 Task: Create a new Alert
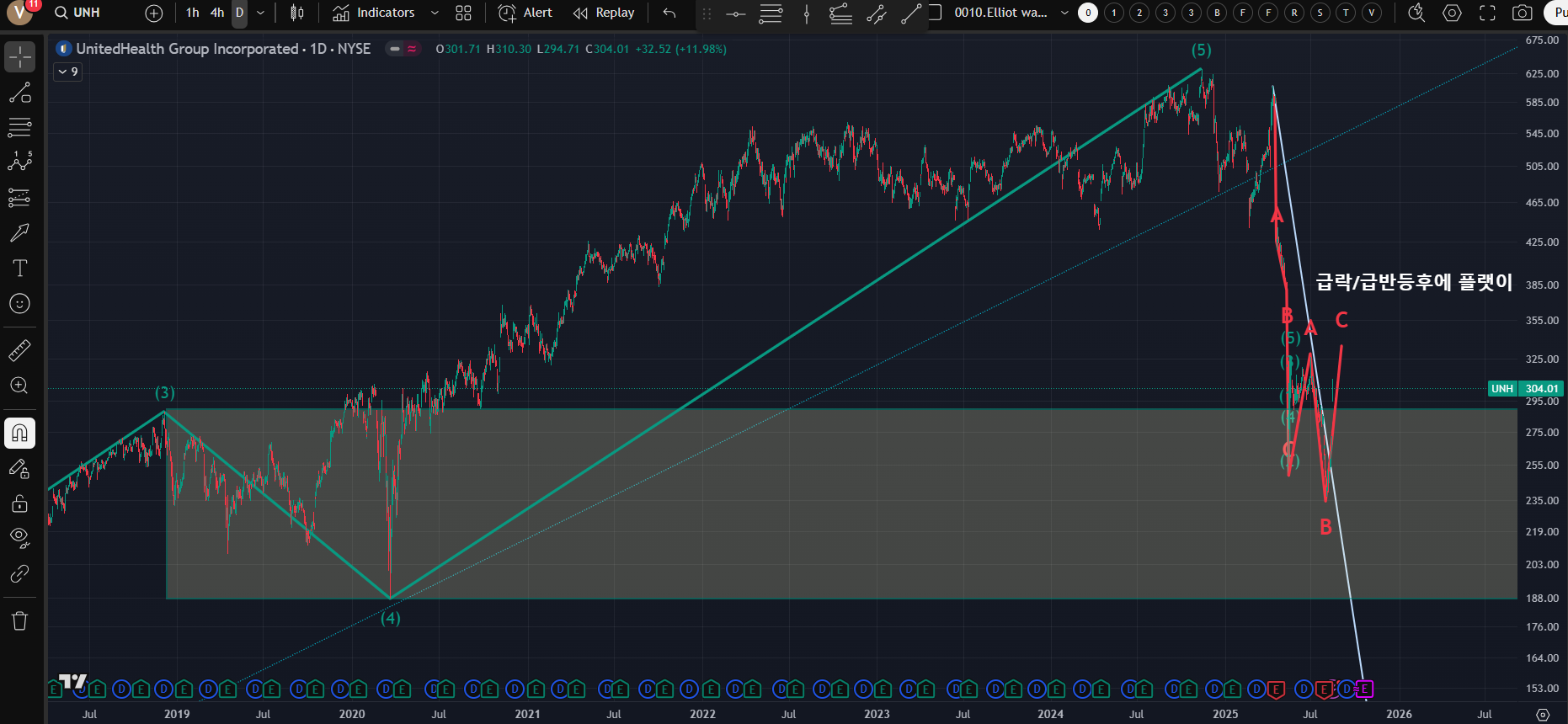coord(525,13)
